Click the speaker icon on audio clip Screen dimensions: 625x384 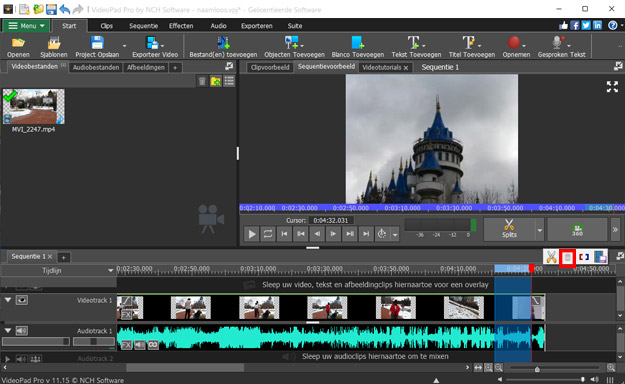click(x=140, y=345)
